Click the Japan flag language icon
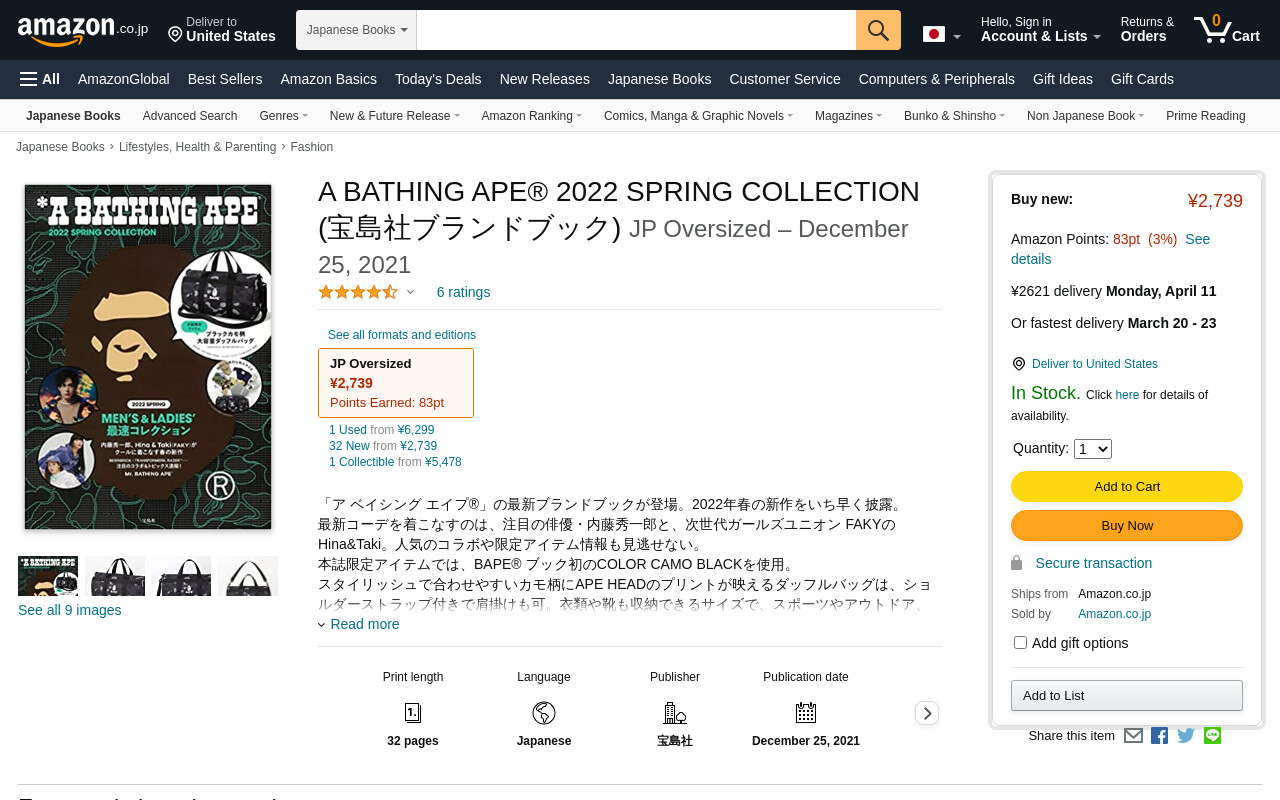 (x=934, y=35)
